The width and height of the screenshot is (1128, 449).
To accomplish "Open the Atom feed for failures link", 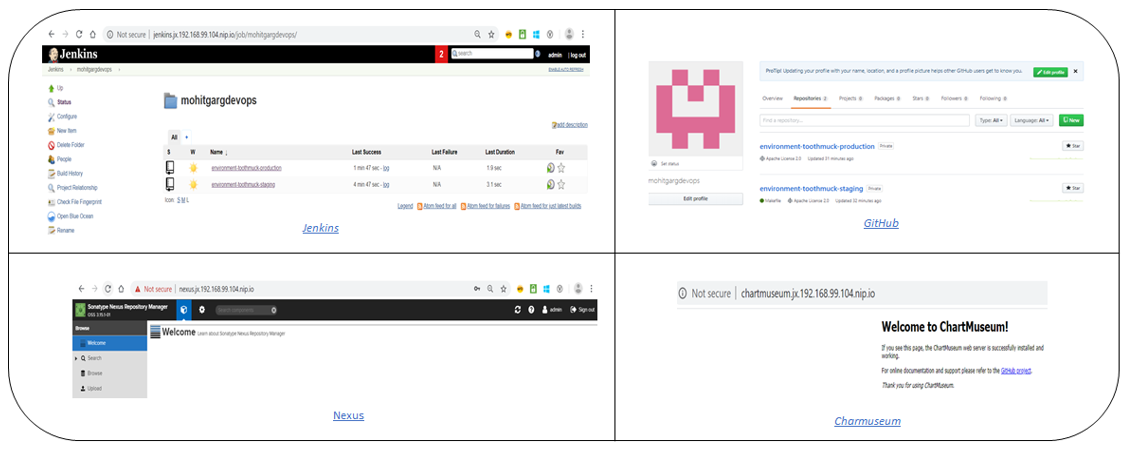I will tap(486, 207).
